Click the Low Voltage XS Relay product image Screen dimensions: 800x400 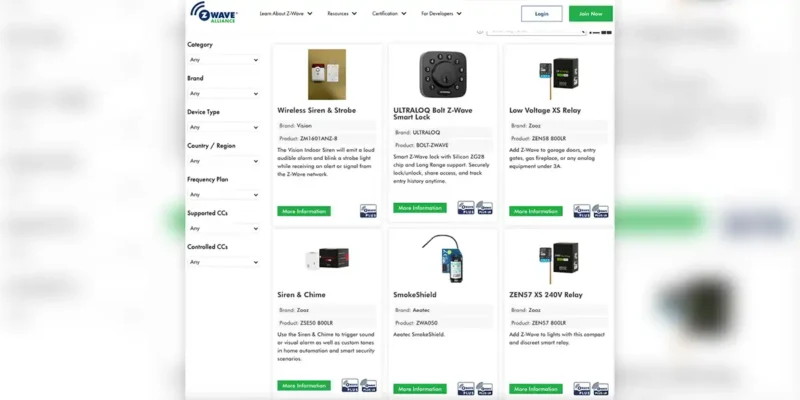[x=559, y=78]
